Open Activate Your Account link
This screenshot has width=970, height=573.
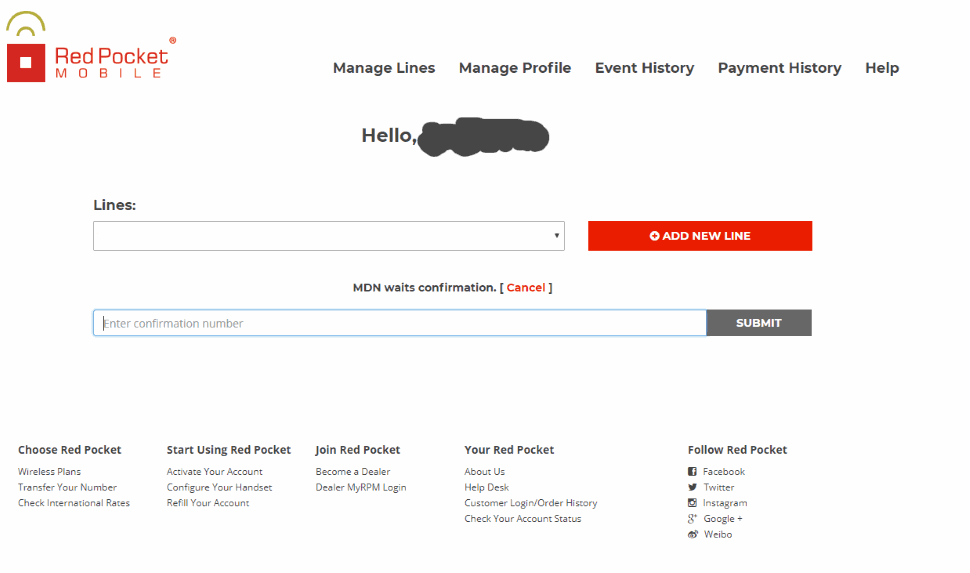coord(214,472)
